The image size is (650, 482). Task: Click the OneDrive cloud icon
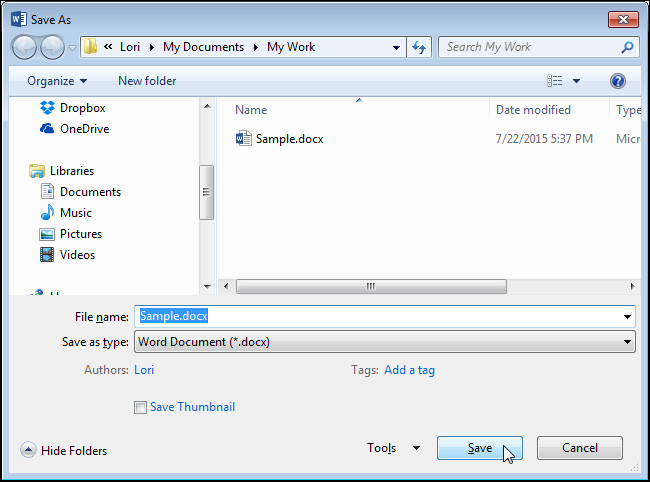(x=47, y=129)
